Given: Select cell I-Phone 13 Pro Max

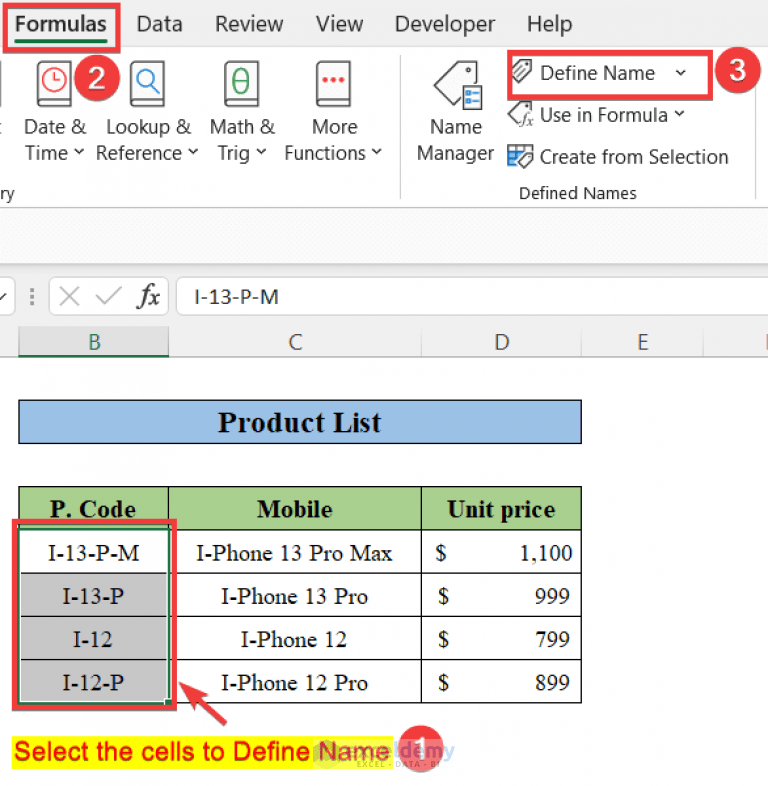Looking at the screenshot, I should (x=295, y=552).
